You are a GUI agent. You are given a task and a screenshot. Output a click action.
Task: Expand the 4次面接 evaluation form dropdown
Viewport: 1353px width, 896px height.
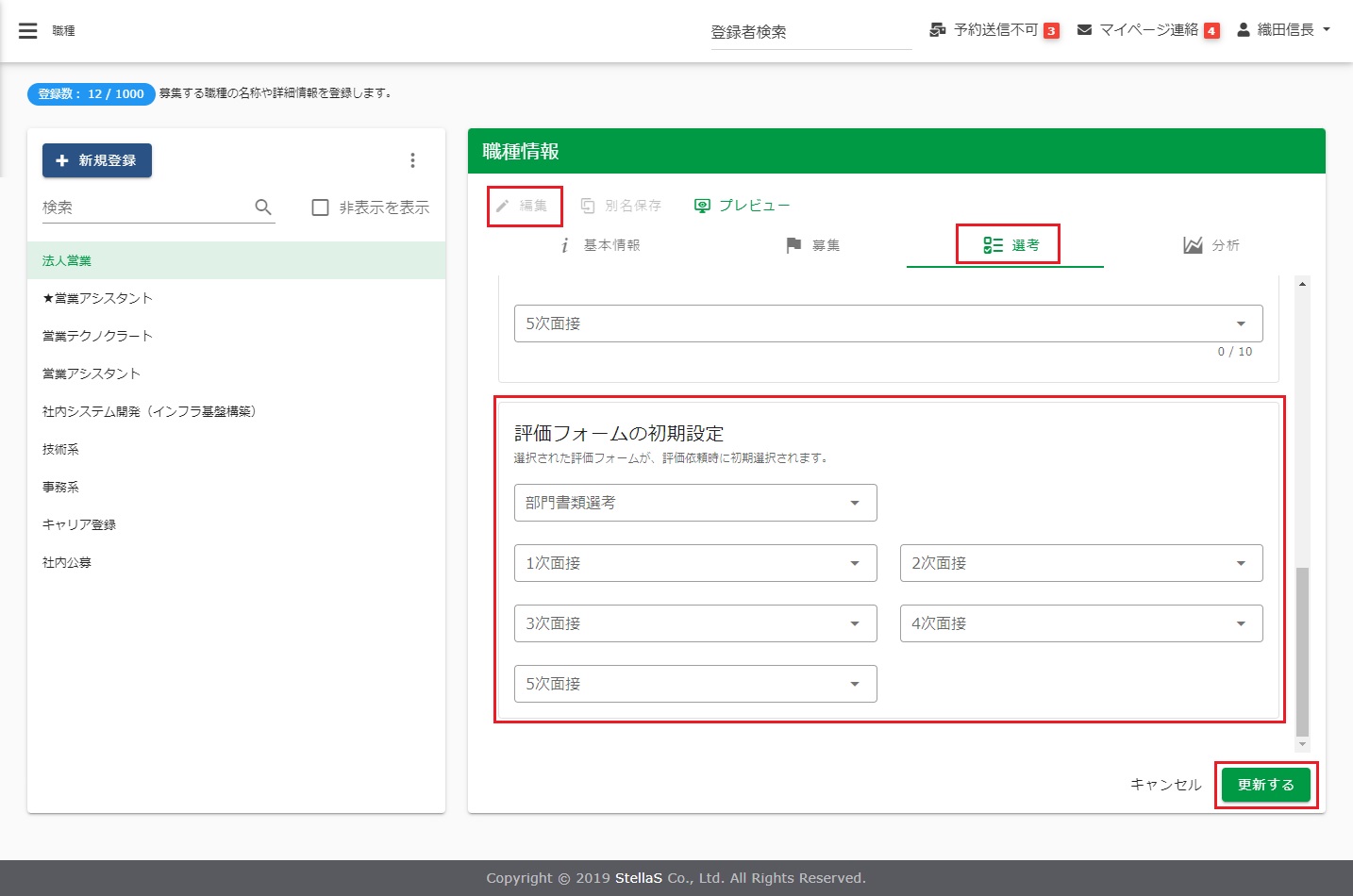[1080, 623]
